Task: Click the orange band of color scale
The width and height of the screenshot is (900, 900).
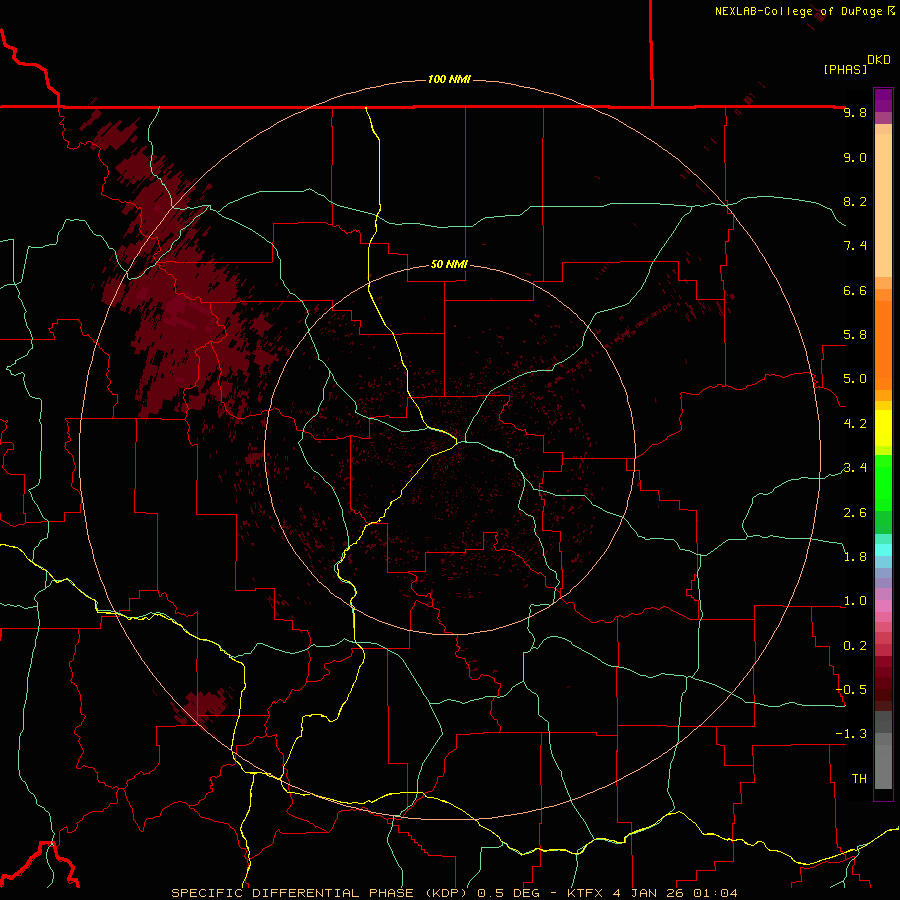Action: (883, 346)
